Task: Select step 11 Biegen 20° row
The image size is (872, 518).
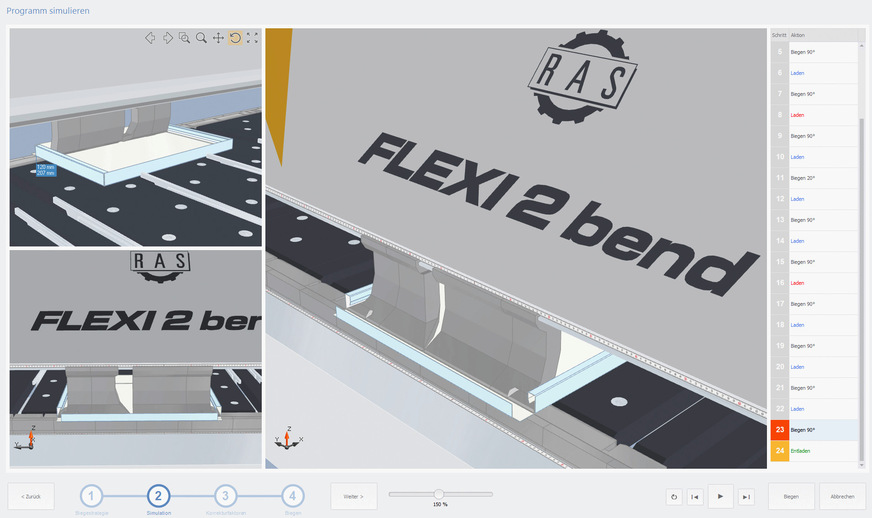Action: click(813, 178)
